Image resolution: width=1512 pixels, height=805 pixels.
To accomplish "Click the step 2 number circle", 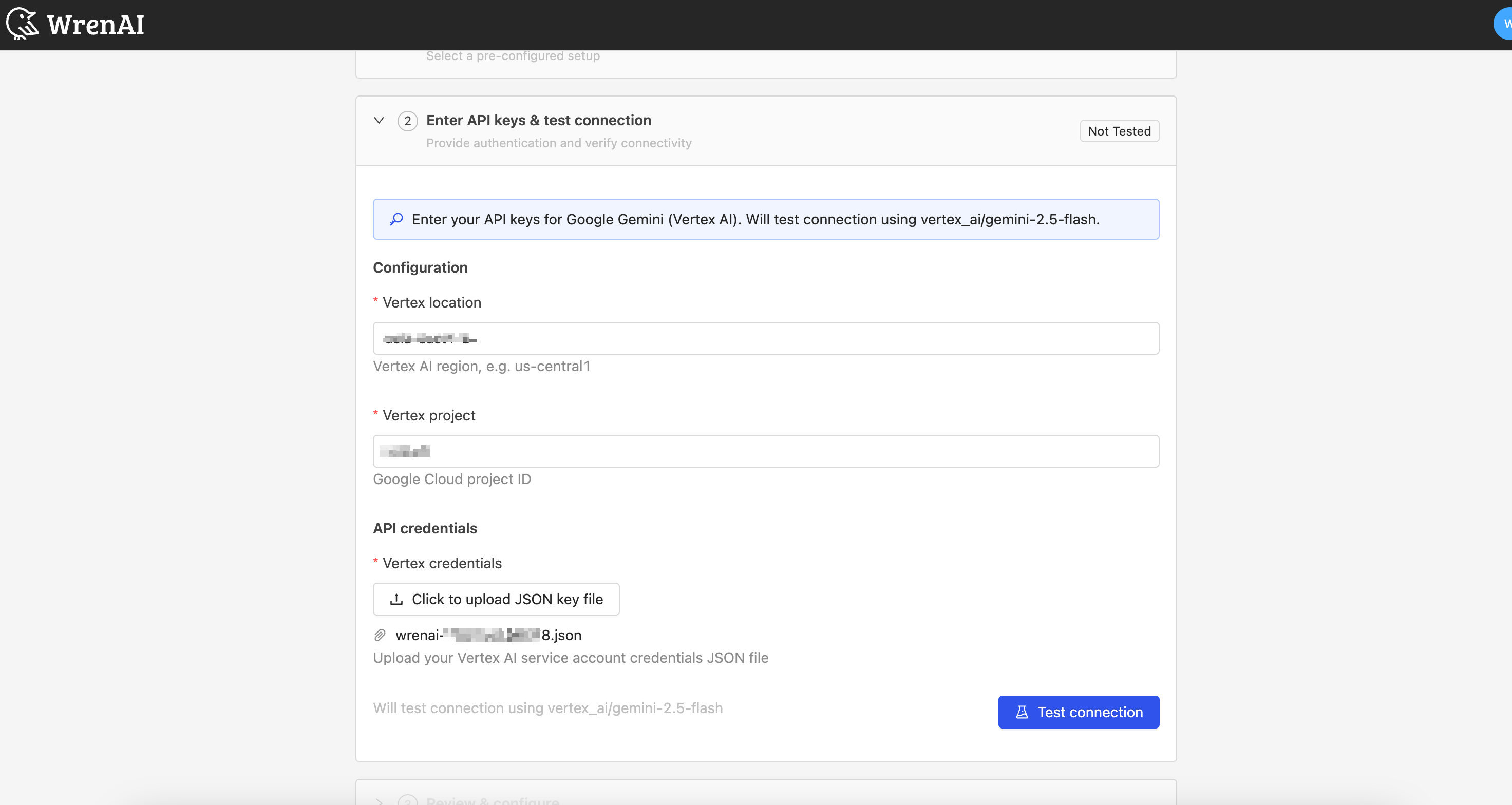I will point(407,120).
